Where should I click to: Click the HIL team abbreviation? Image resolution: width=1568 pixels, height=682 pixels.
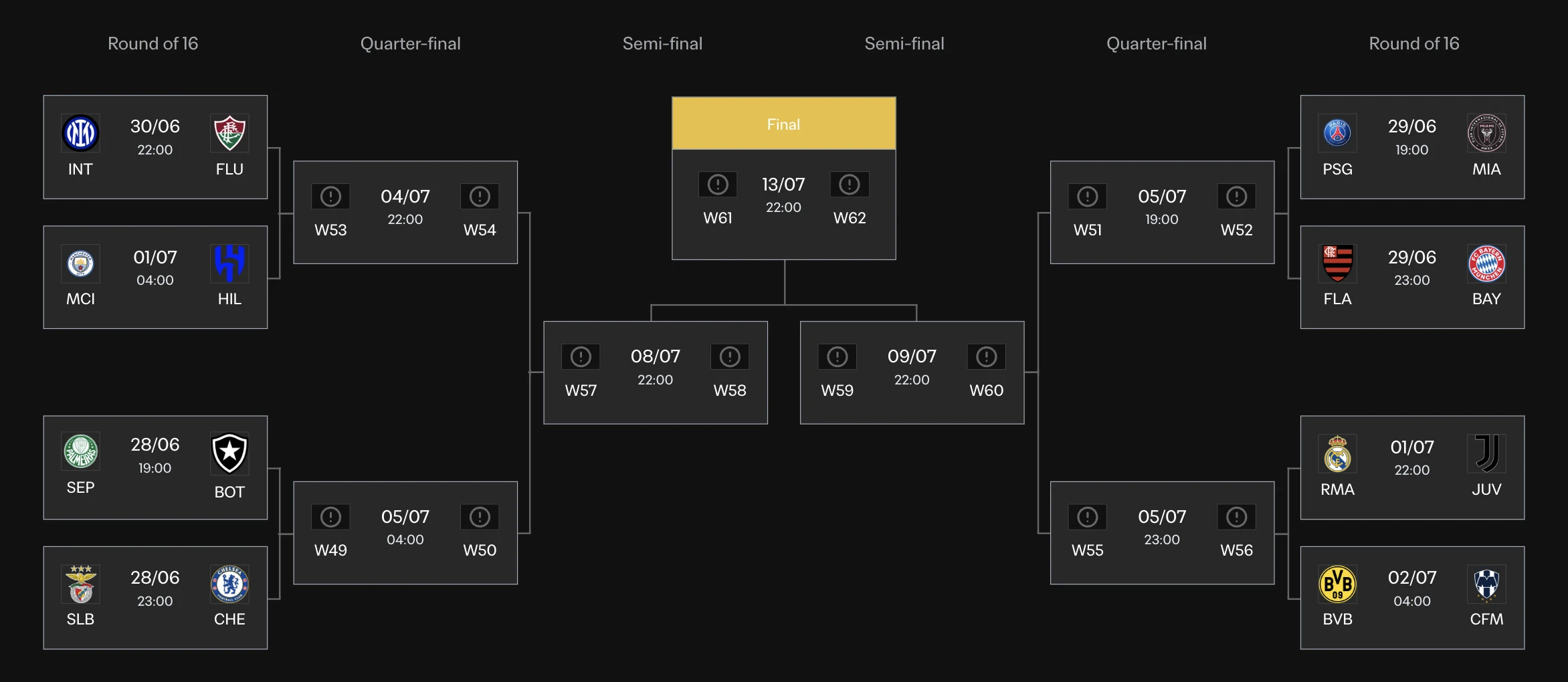point(229,299)
